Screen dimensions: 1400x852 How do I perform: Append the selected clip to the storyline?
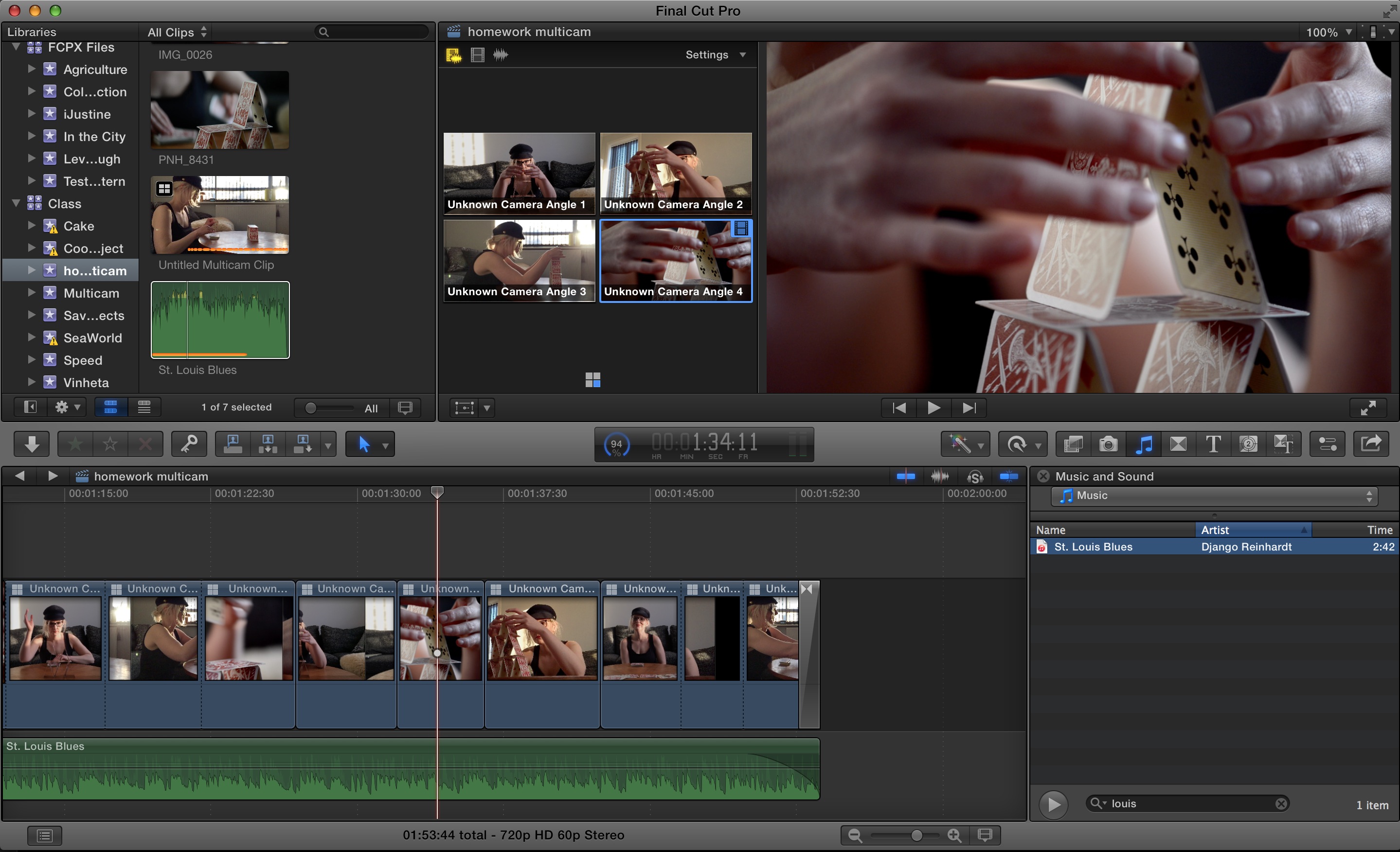(x=303, y=444)
